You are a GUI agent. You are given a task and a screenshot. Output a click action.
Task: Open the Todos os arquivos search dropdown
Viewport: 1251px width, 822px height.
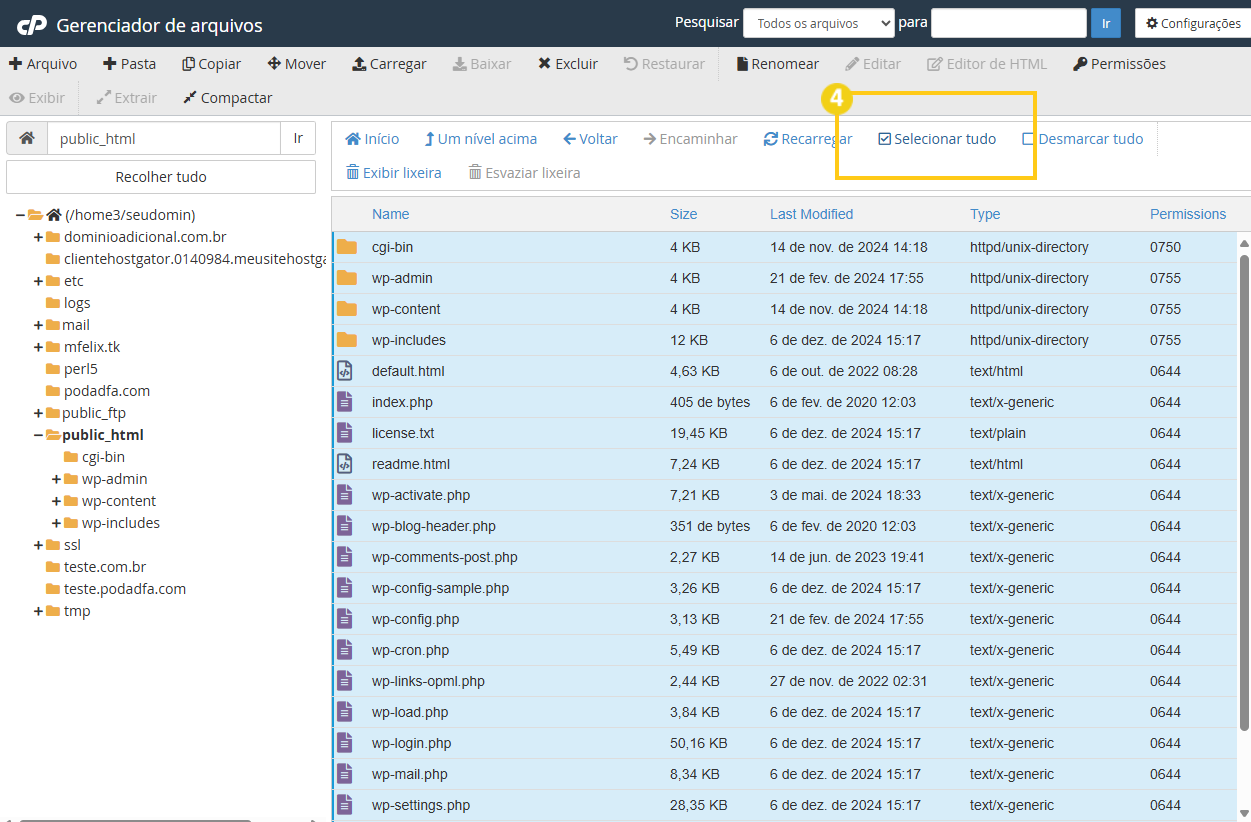coord(819,23)
